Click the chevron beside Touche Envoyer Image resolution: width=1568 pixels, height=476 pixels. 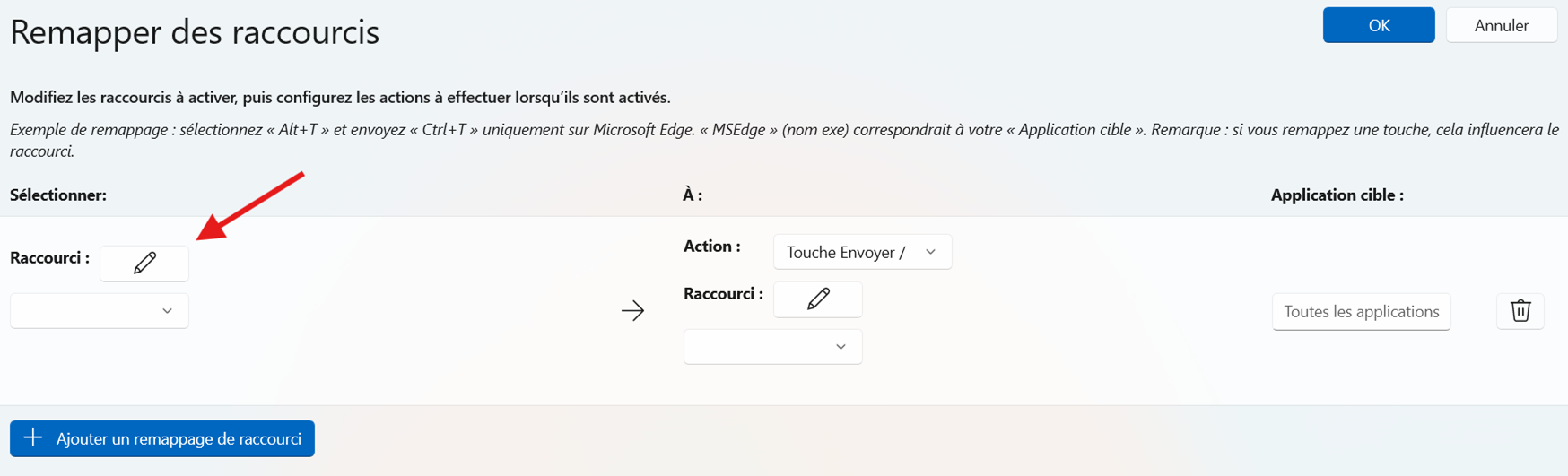point(930,252)
